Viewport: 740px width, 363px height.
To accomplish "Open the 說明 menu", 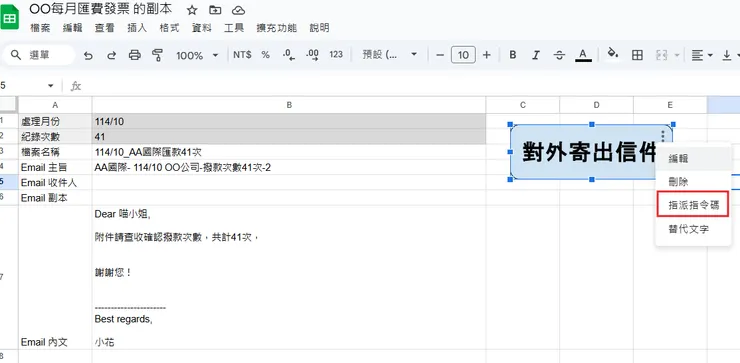I will pyautogui.click(x=319, y=28).
